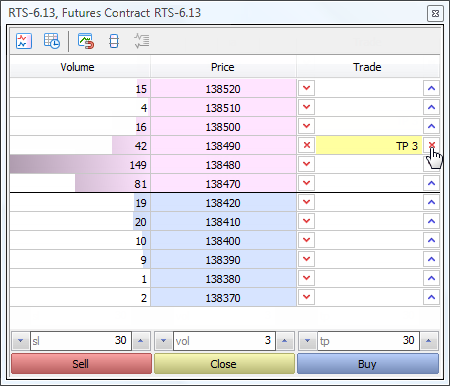This screenshot has height=386, width=450.
Task: Click the blue Buy button
Action: [x=368, y=364]
